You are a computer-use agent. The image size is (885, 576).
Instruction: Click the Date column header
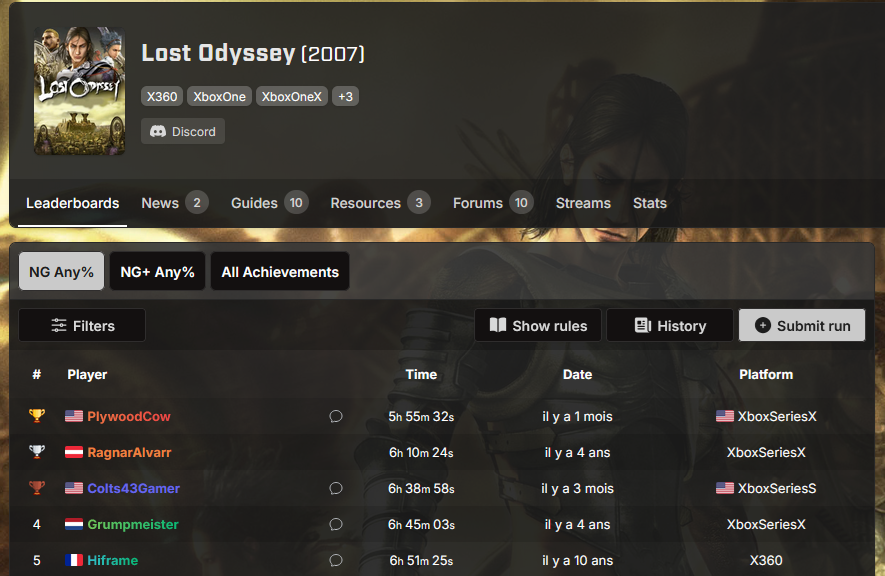pyautogui.click(x=577, y=375)
